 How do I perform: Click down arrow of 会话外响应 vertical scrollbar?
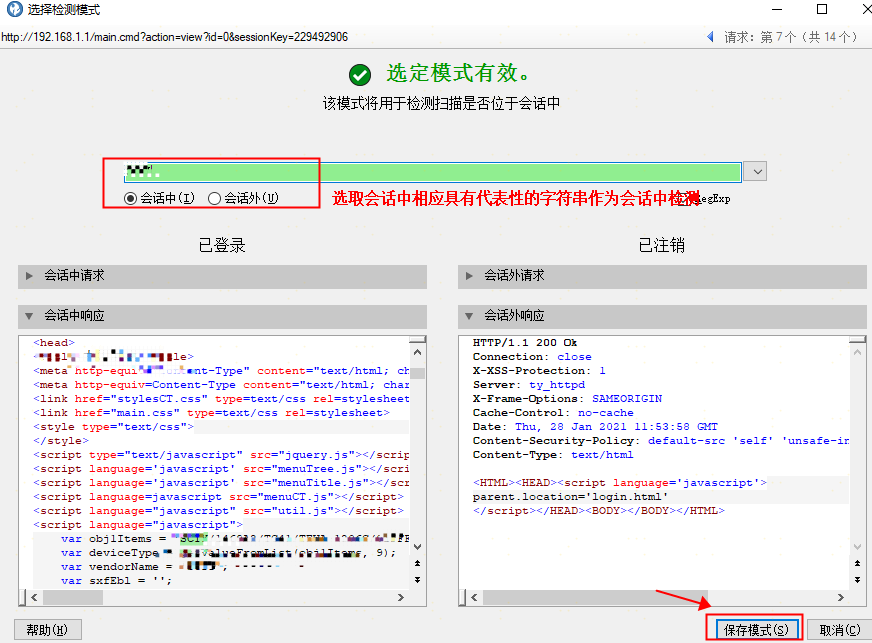pyautogui.click(x=858, y=547)
